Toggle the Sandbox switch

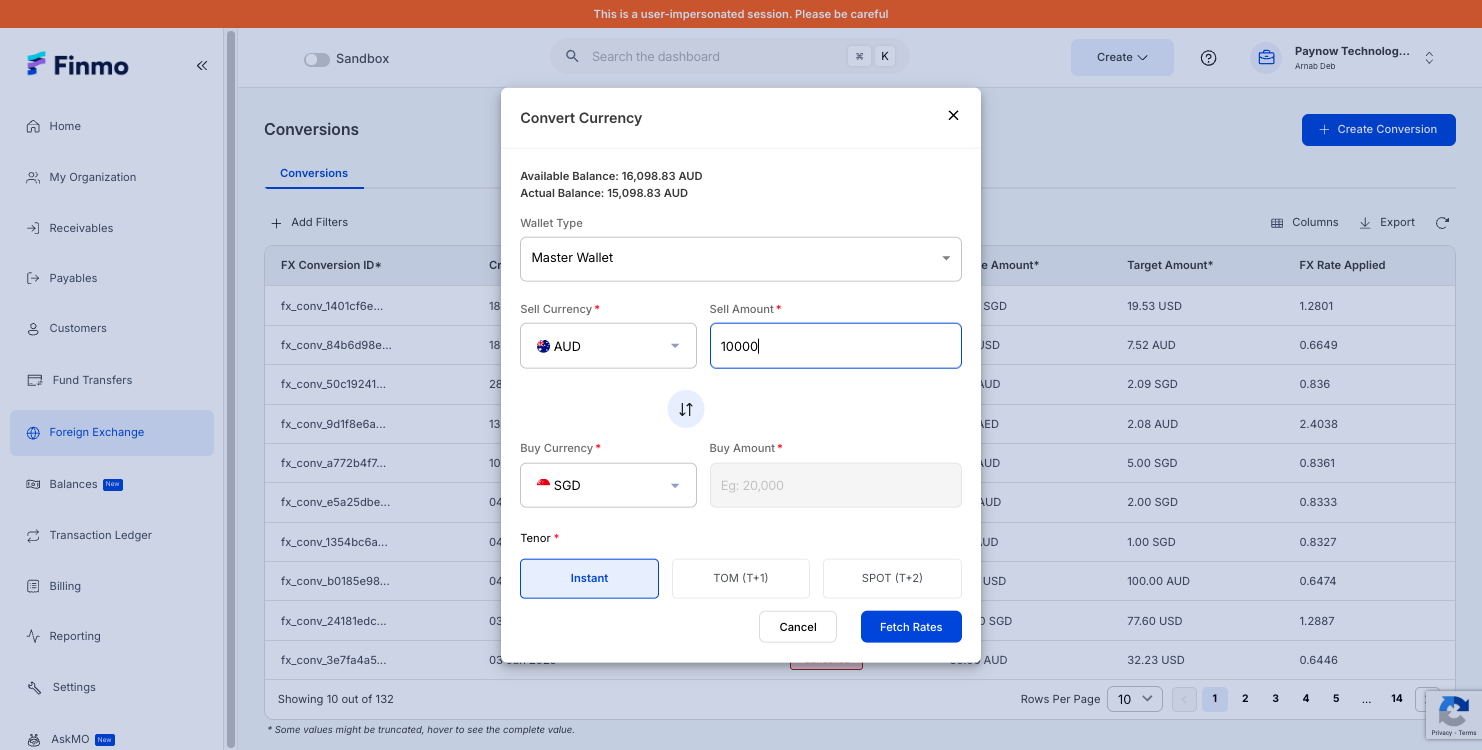(x=317, y=59)
